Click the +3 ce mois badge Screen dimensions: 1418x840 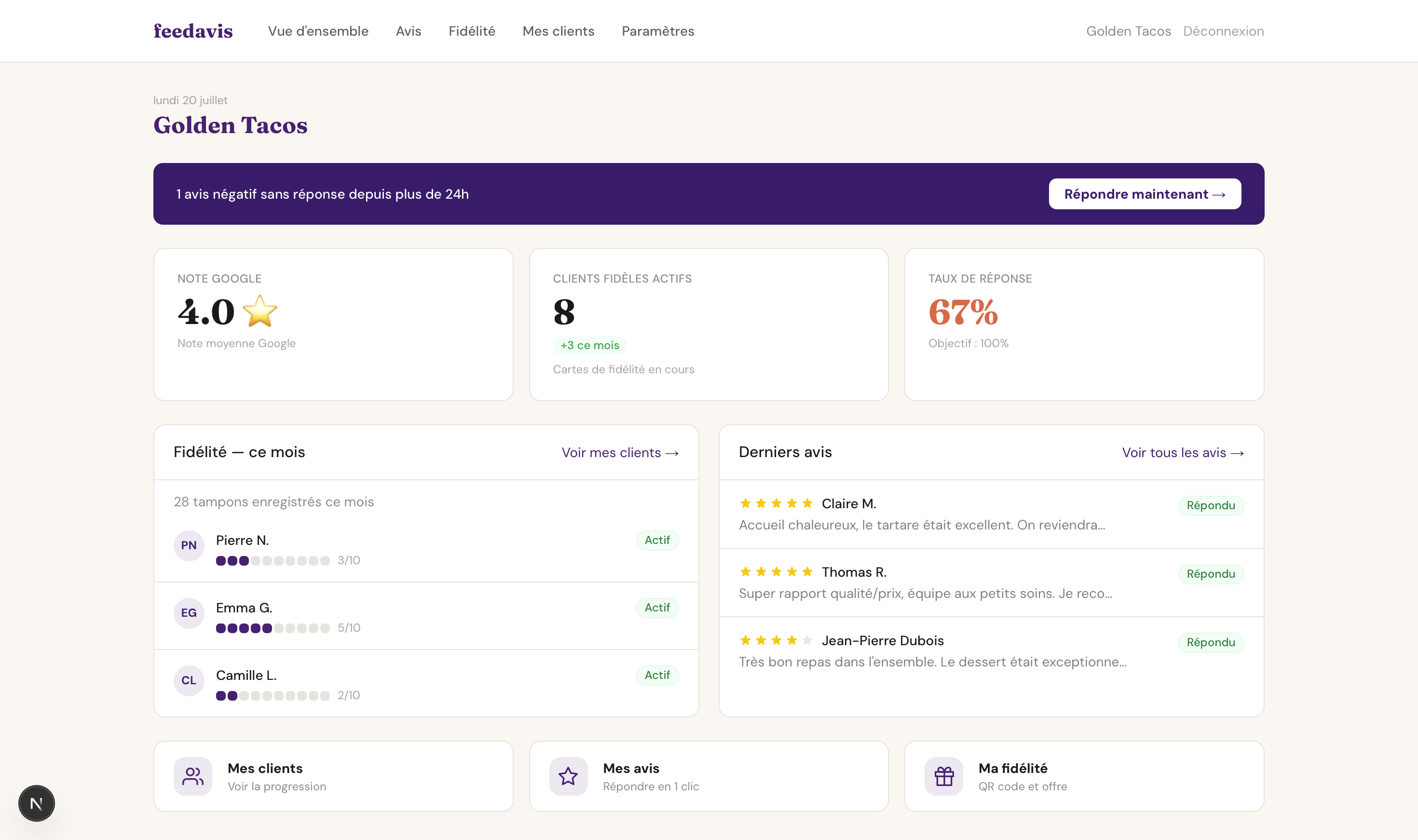(x=590, y=345)
